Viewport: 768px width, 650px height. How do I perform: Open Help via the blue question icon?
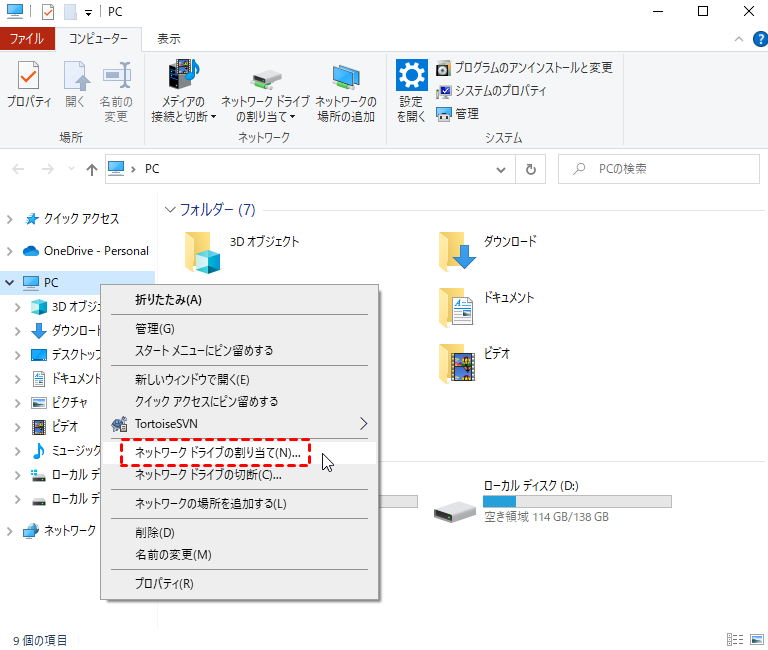point(761,39)
